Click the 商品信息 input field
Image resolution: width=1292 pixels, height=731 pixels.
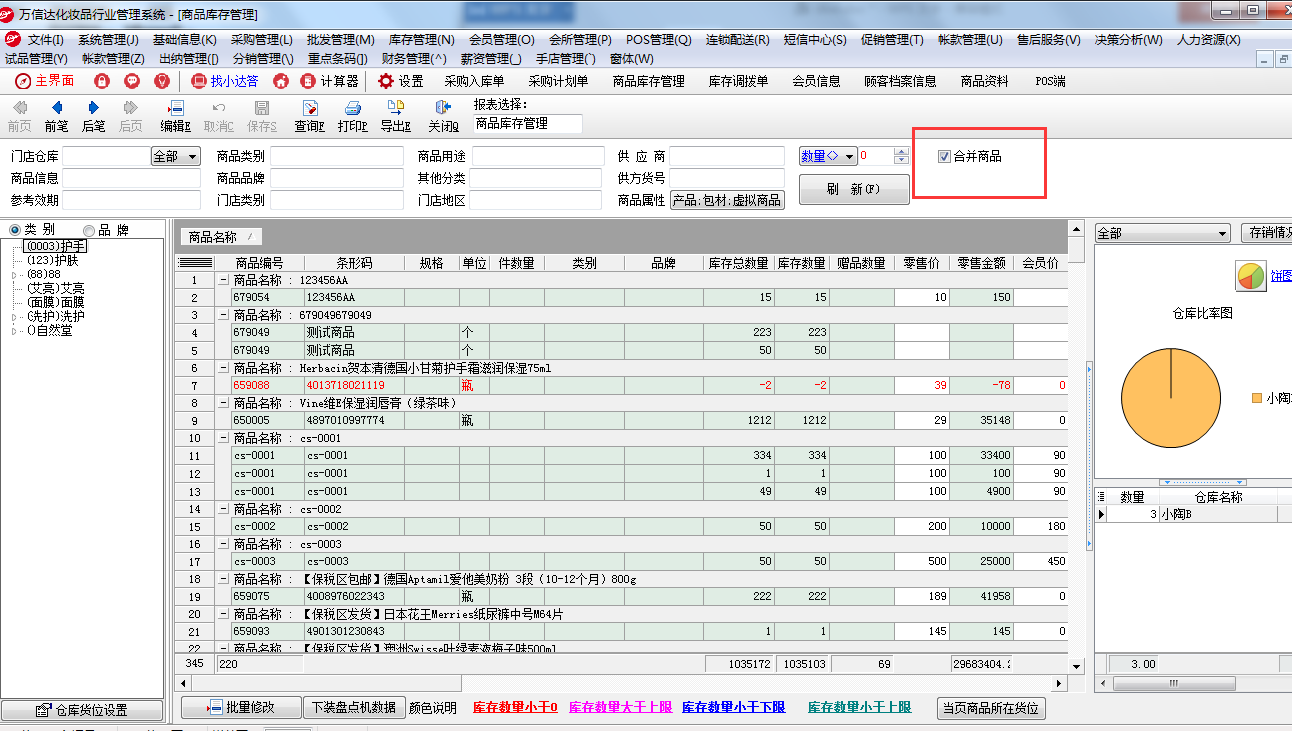tap(132, 178)
